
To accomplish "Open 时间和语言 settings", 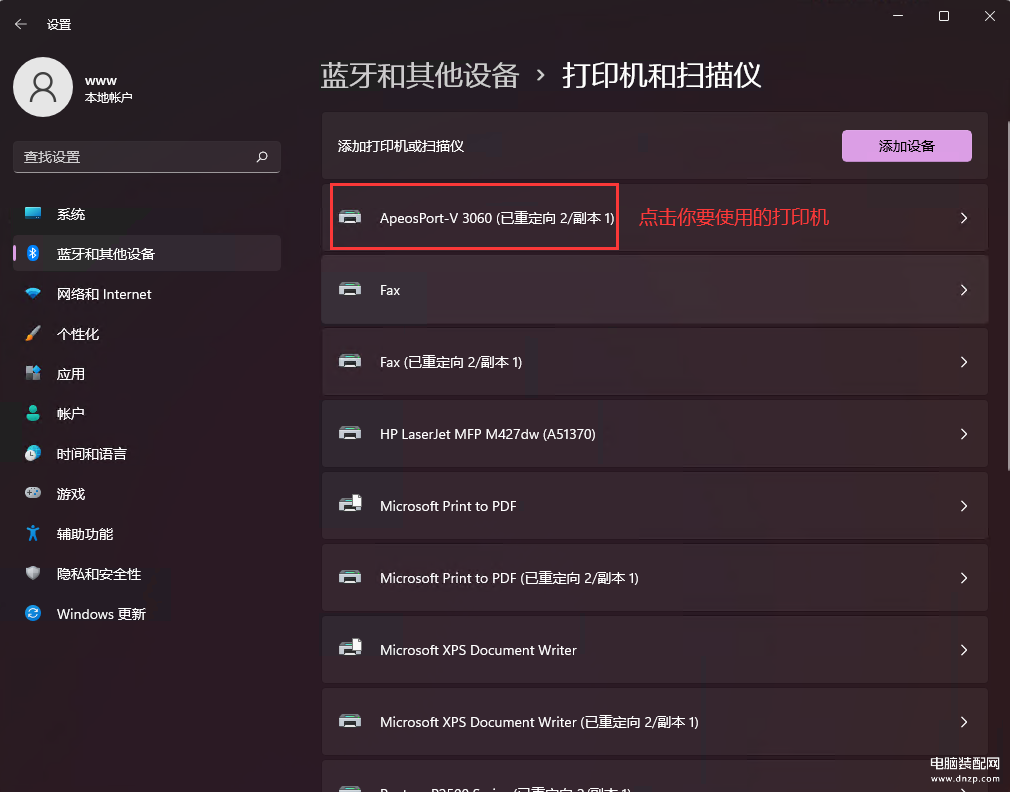I will [147, 453].
